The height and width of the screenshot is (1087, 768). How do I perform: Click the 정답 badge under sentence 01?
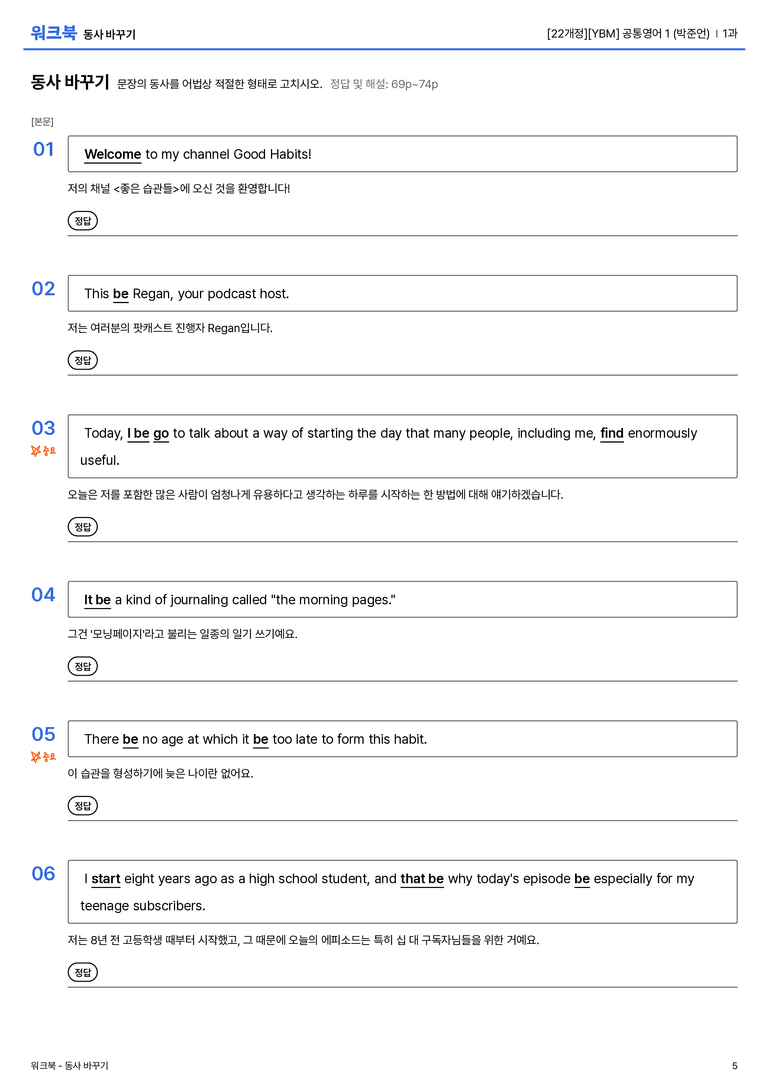click(x=82, y=221)
